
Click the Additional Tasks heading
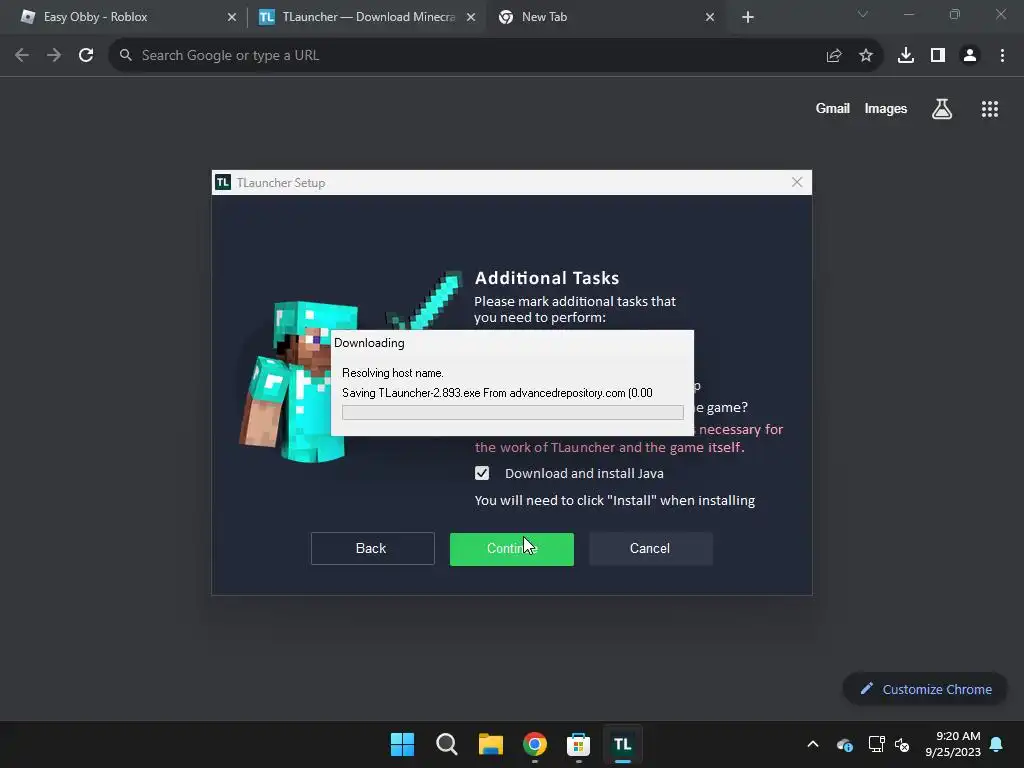547,278
